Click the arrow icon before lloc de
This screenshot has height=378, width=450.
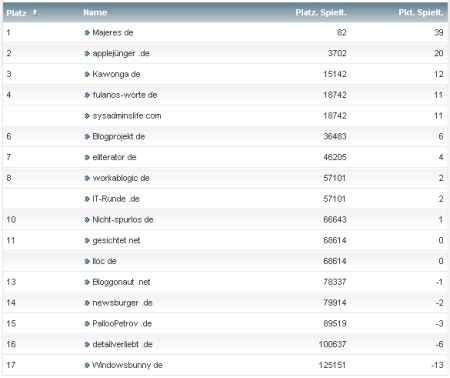[87, 261]
